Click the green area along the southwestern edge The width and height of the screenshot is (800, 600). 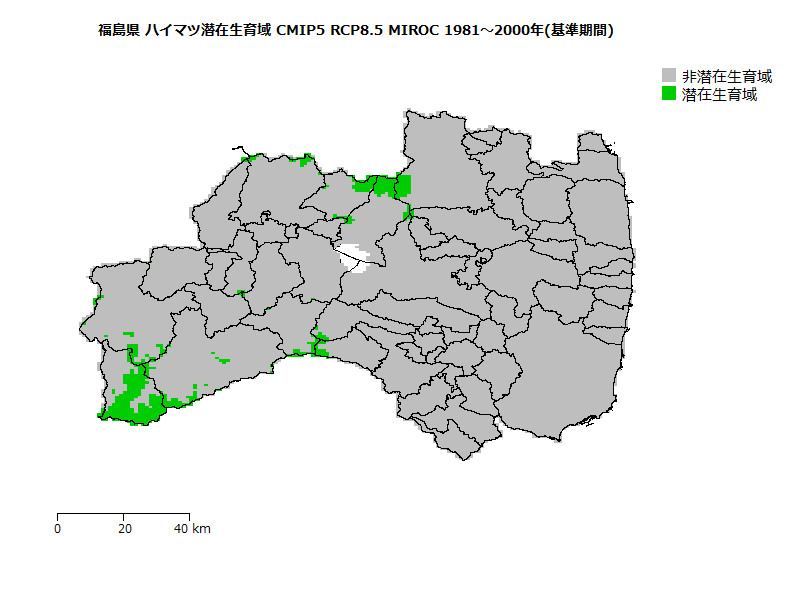pos(118,415)
